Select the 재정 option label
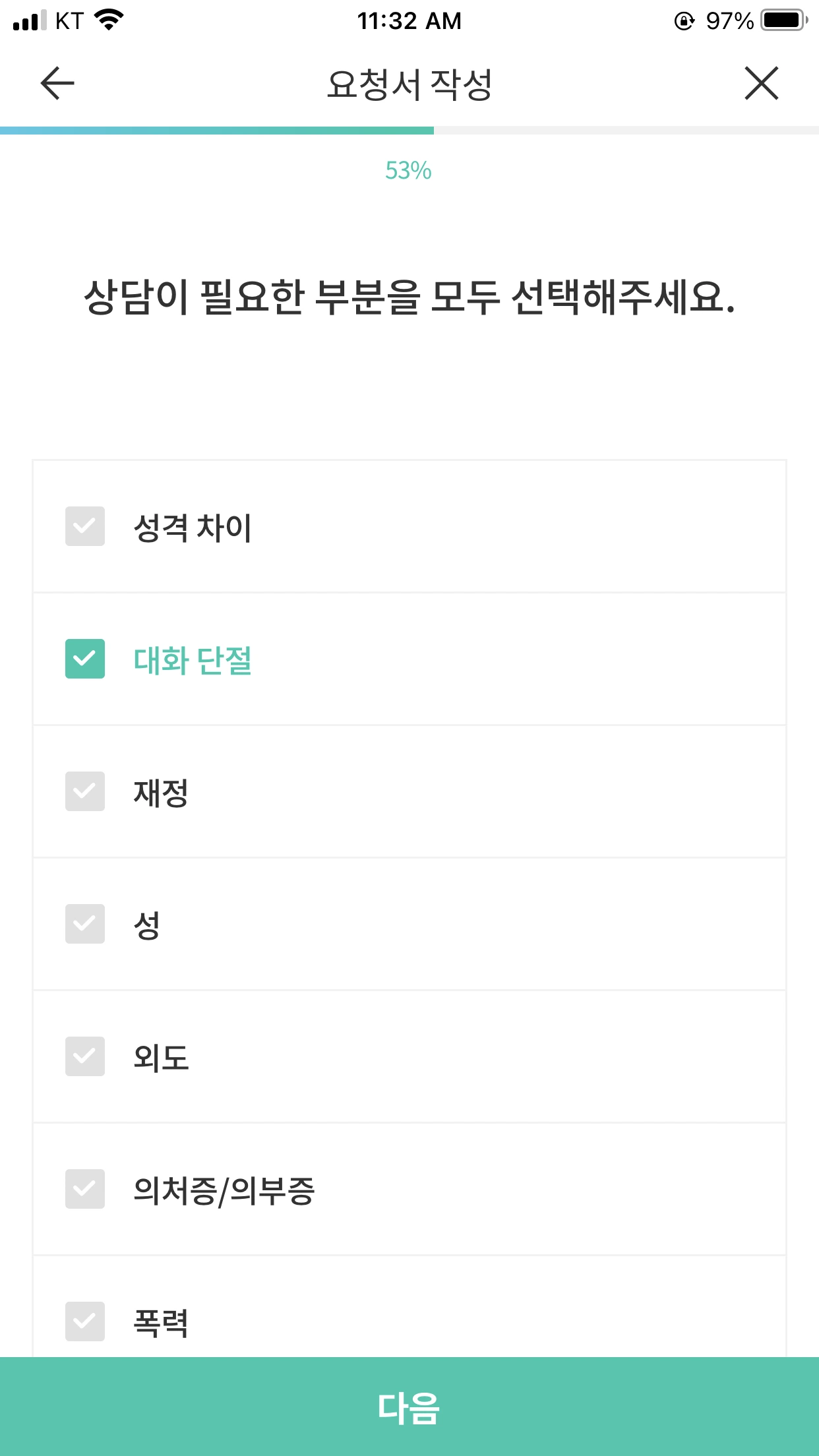This screenshot has width=819, height=1456. coord(161,793)
